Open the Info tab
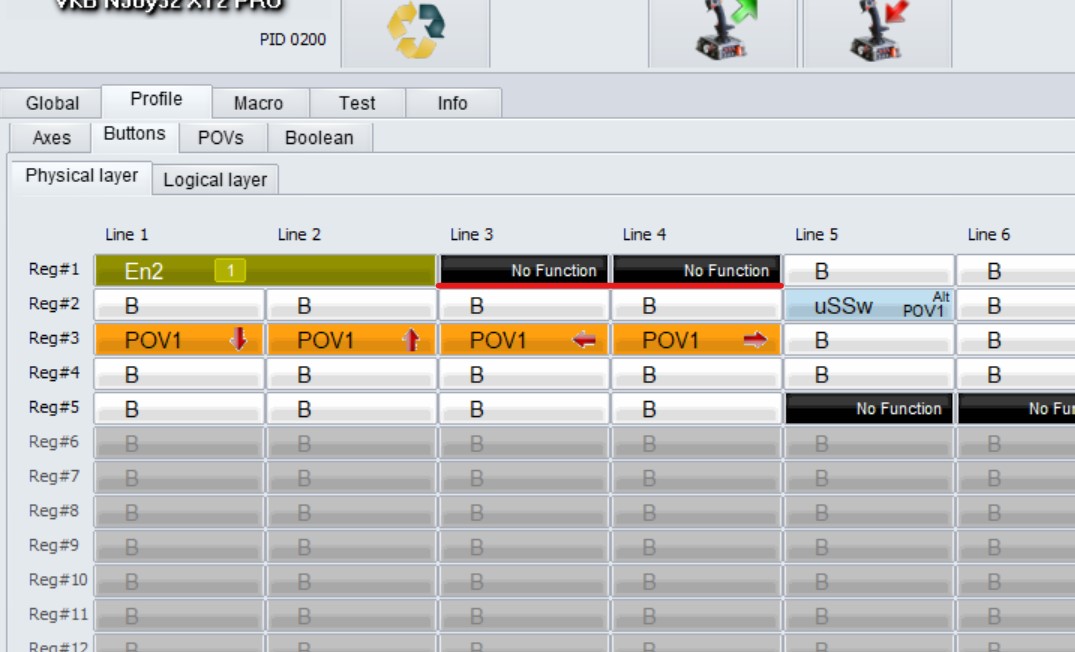 (x=452, y=103)
